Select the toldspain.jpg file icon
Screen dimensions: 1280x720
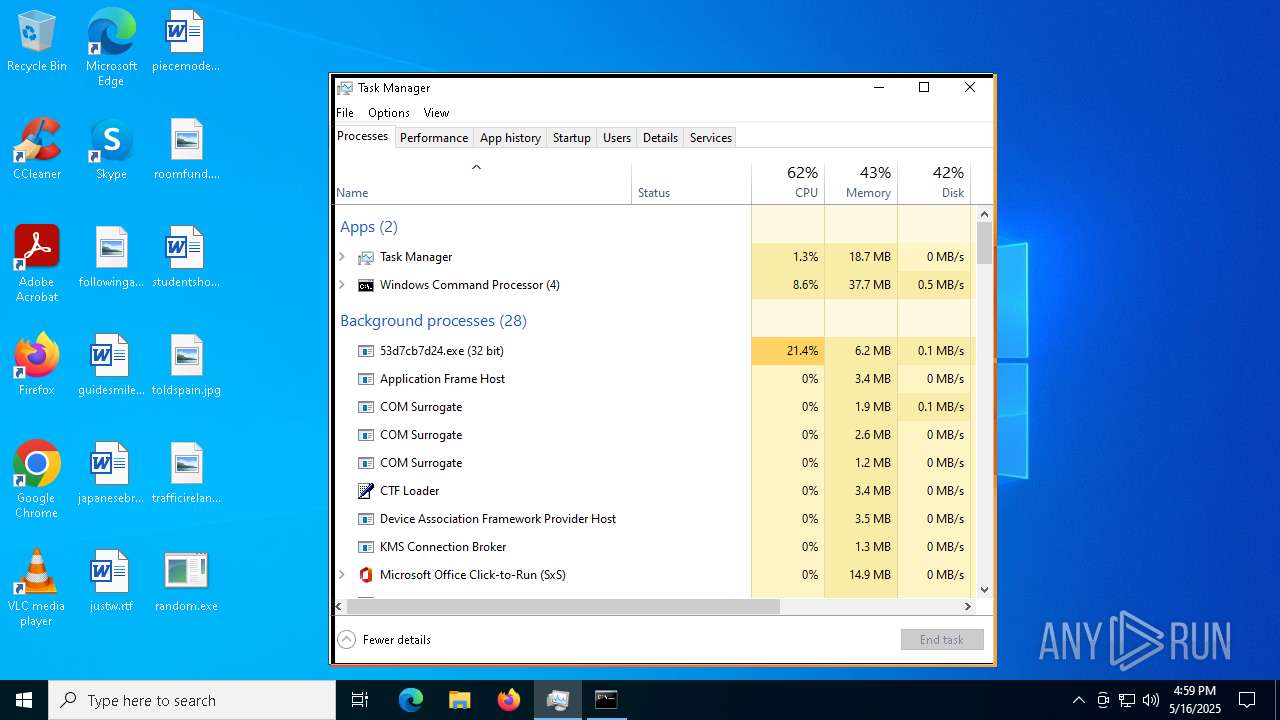pos(186,366)
